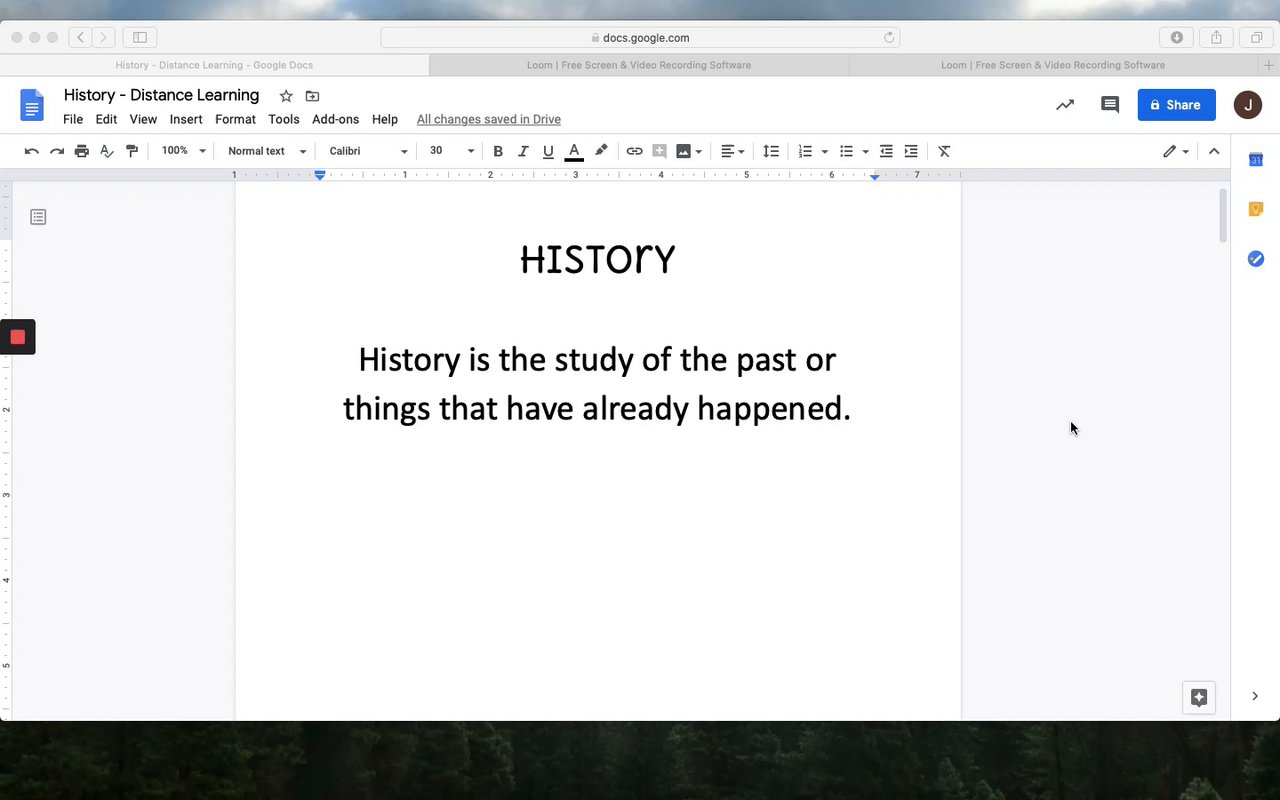Show the document outline icon

click(38, 217)
